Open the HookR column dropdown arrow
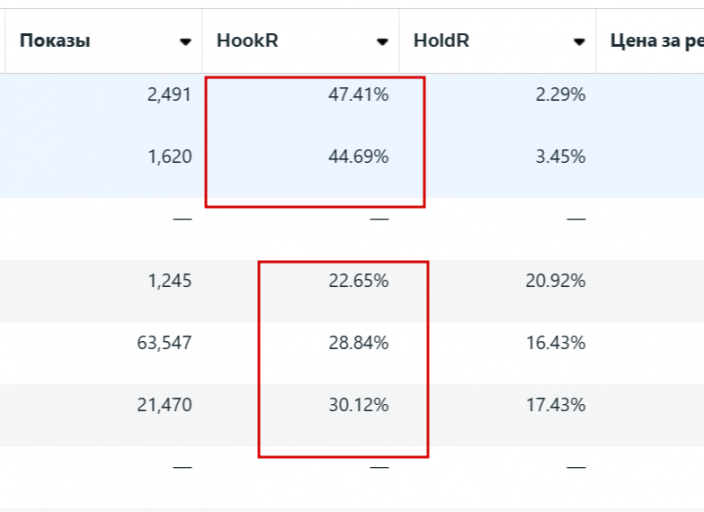Viewport: 704px width, 512px height. pyautogui.click(x=382, y=42)
